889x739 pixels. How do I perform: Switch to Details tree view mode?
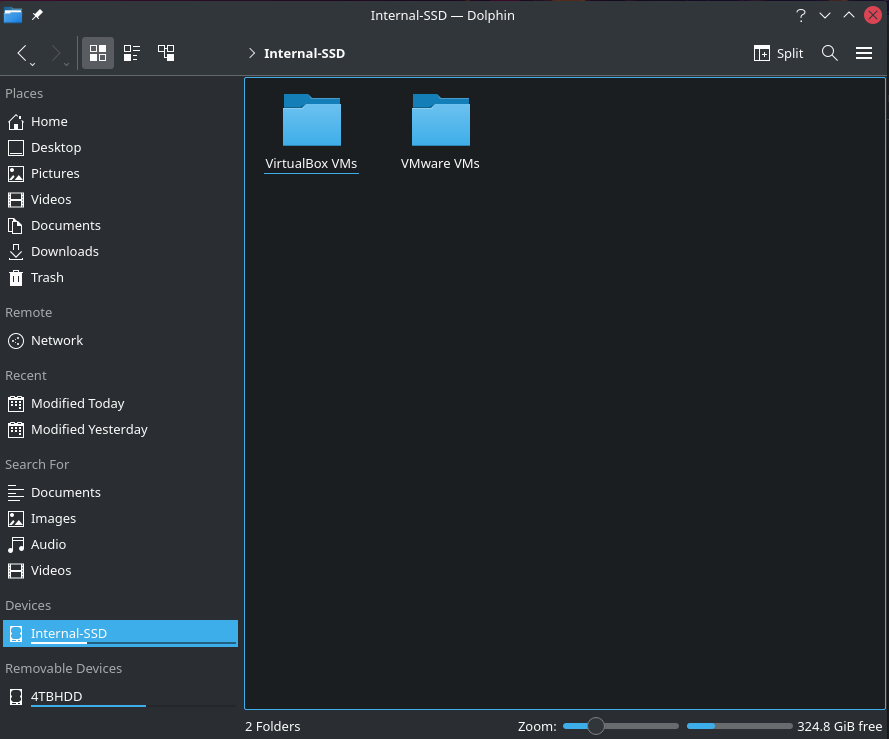click(x=166, y=53)
